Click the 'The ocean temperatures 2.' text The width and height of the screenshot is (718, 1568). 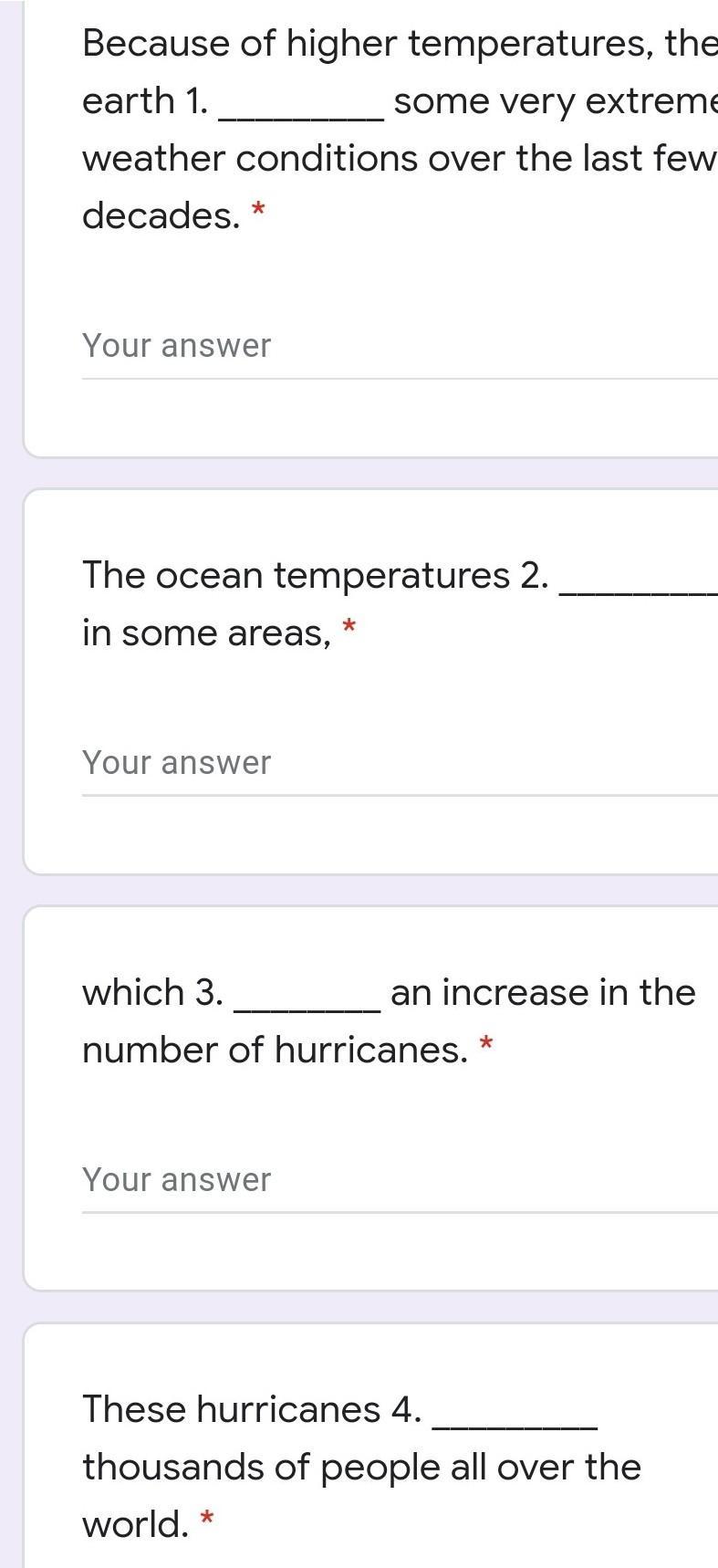pyautogui.click(x=316, y=576)
